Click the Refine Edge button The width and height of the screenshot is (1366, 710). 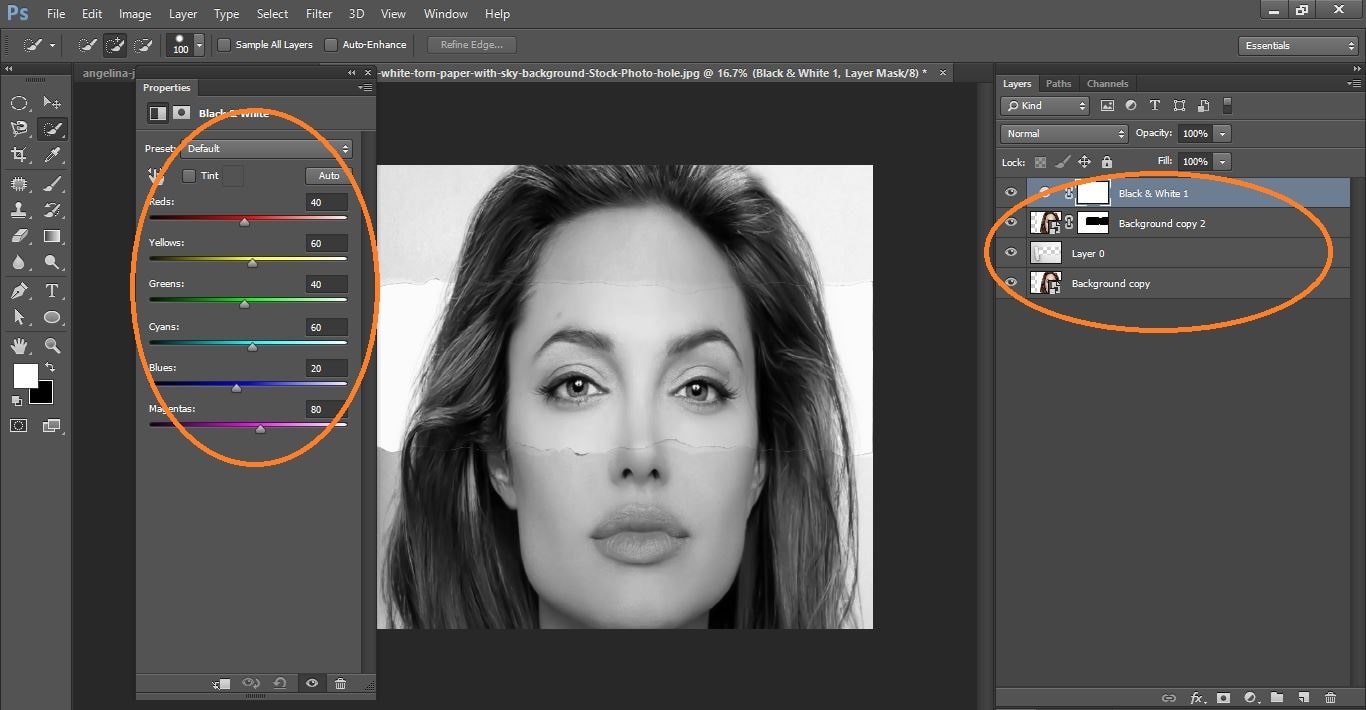click(471, 45)
